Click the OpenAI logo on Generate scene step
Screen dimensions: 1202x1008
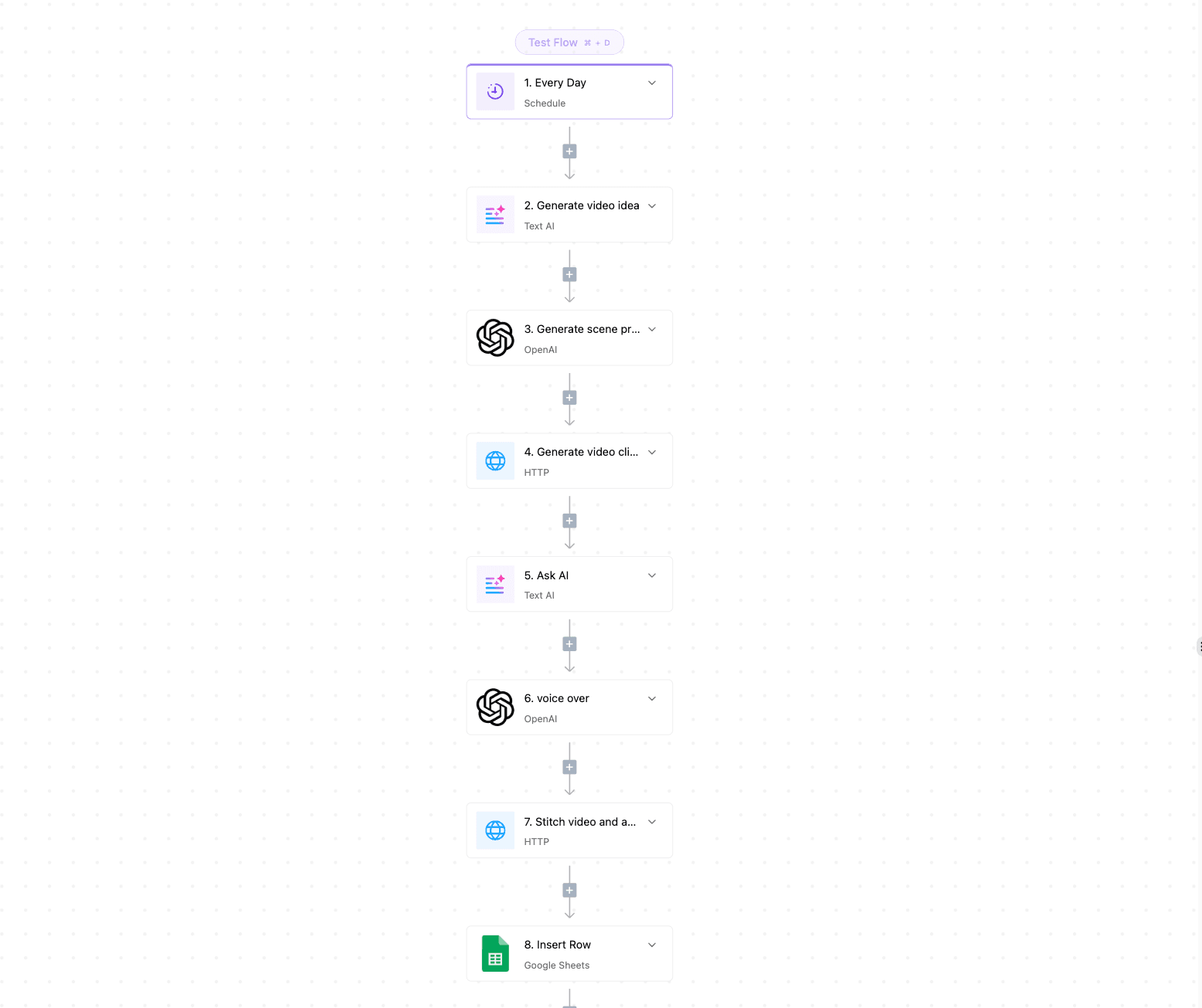495,338
